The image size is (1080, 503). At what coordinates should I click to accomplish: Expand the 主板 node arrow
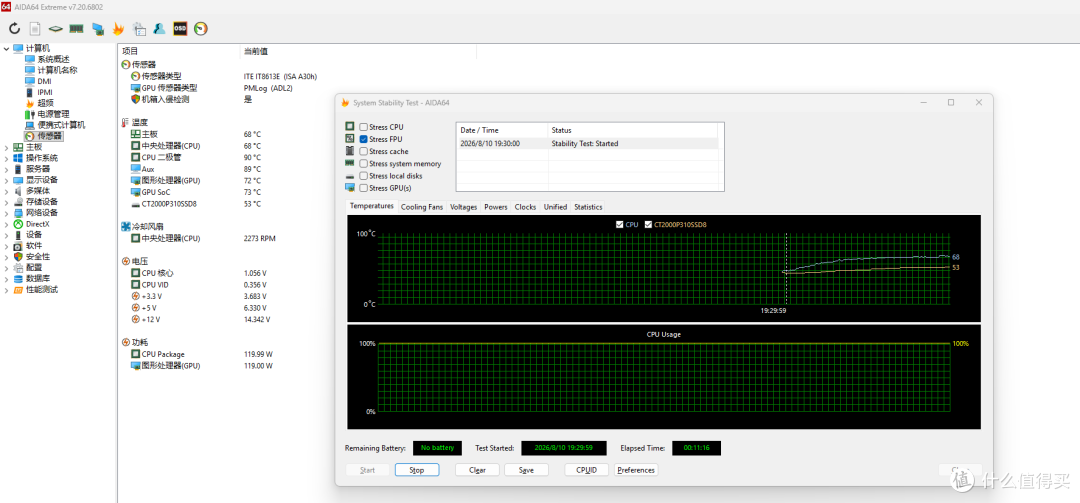(6, 147)
